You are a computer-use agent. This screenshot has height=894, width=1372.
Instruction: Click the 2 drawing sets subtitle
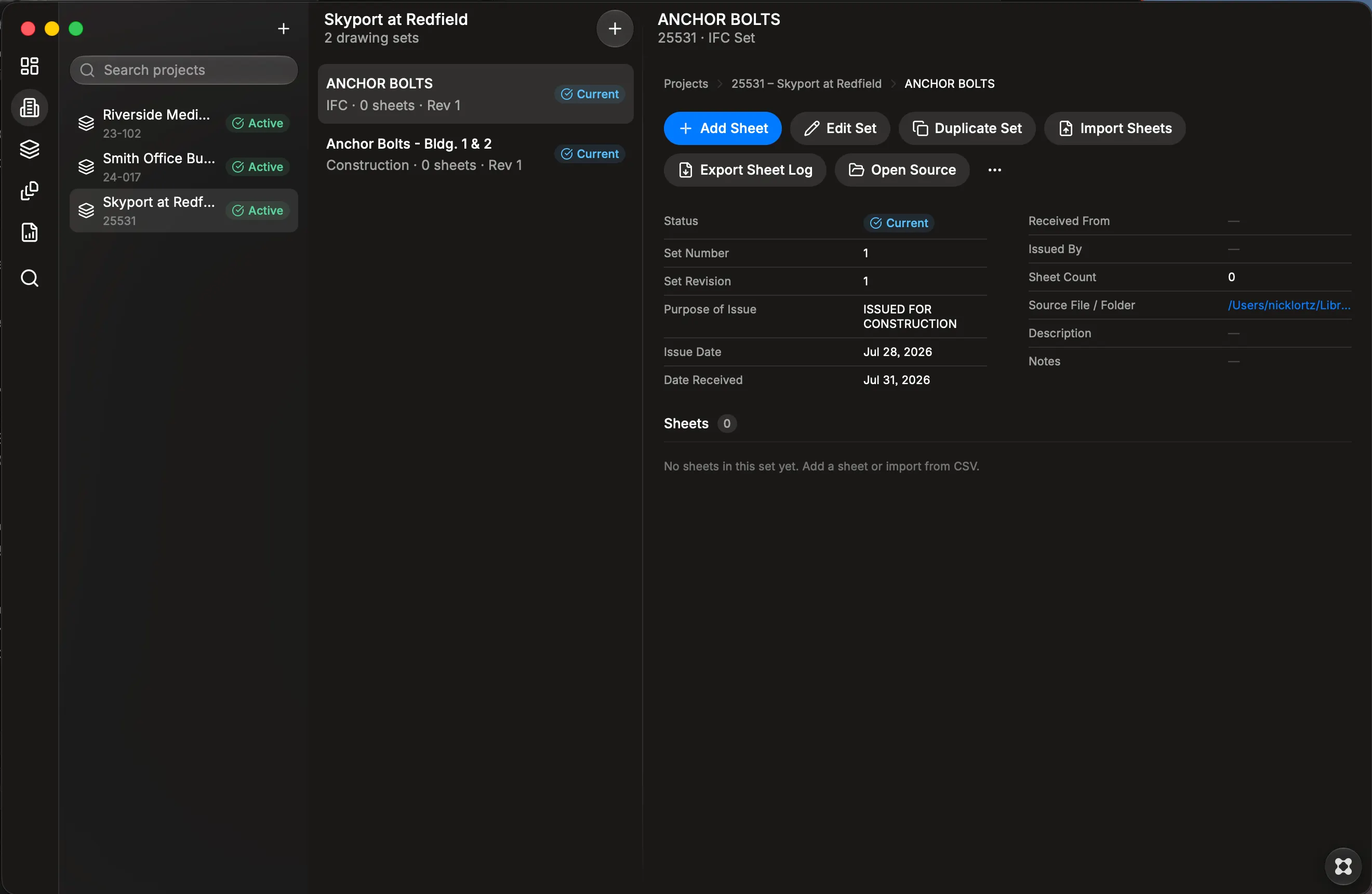coord(371,37)
